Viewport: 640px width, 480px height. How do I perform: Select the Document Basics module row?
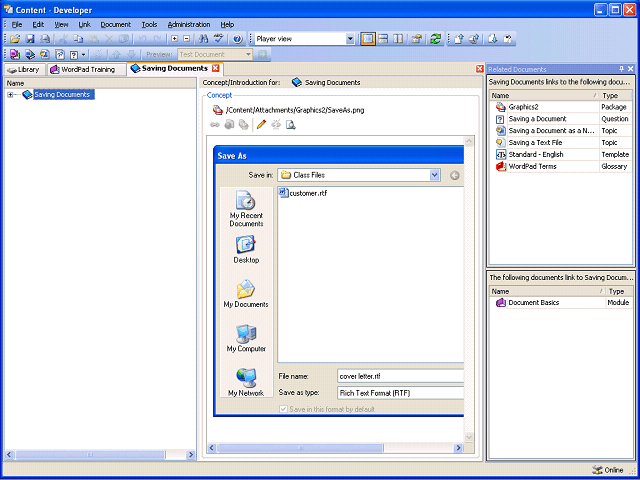coord(560,302)
